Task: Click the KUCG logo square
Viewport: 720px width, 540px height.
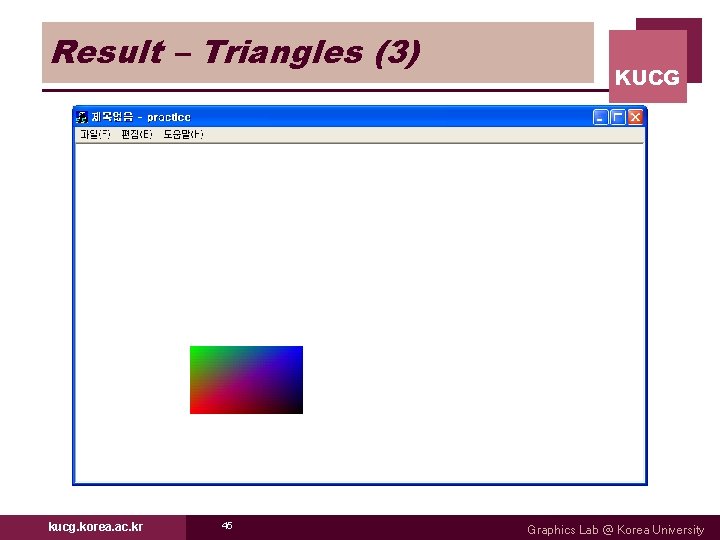Action: pyautogui.click(x=647, y=66)
